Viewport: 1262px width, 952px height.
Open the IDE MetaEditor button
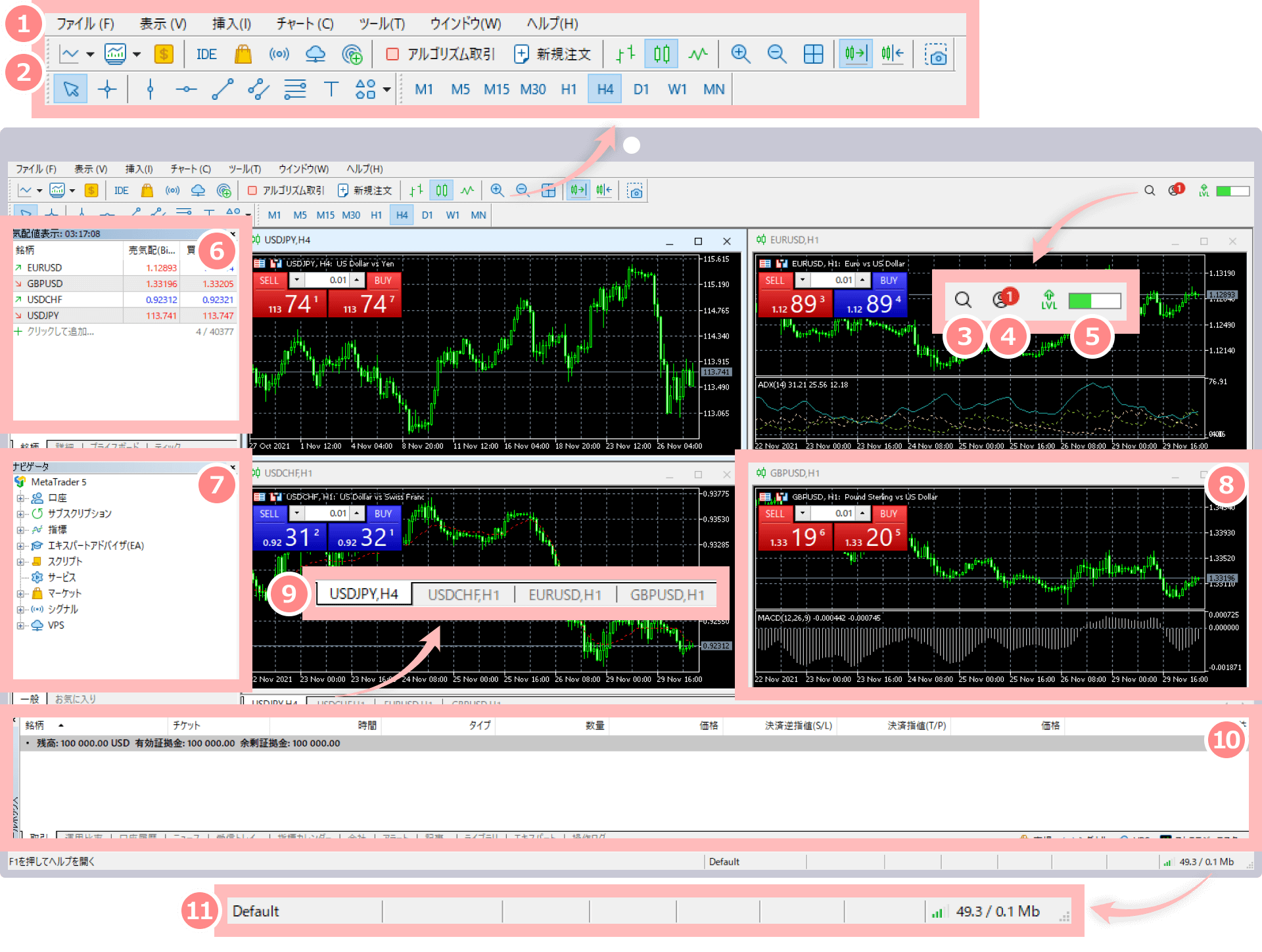point(206,54)
